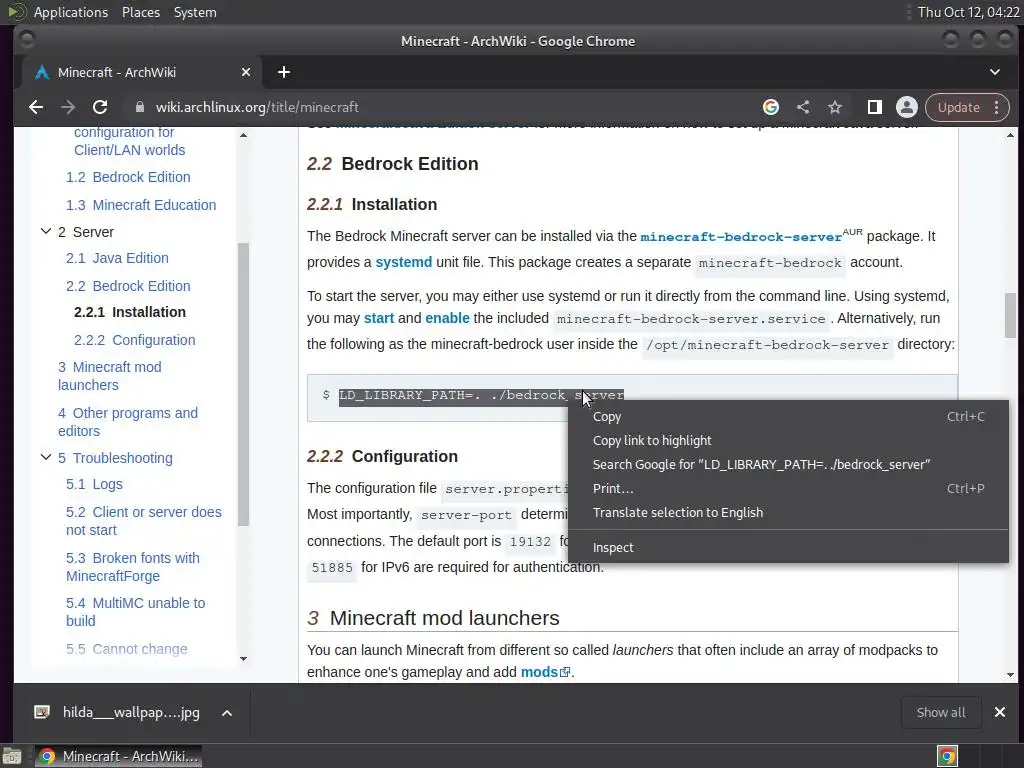Toggle the Chrome side panel icon

coord(874,107)
